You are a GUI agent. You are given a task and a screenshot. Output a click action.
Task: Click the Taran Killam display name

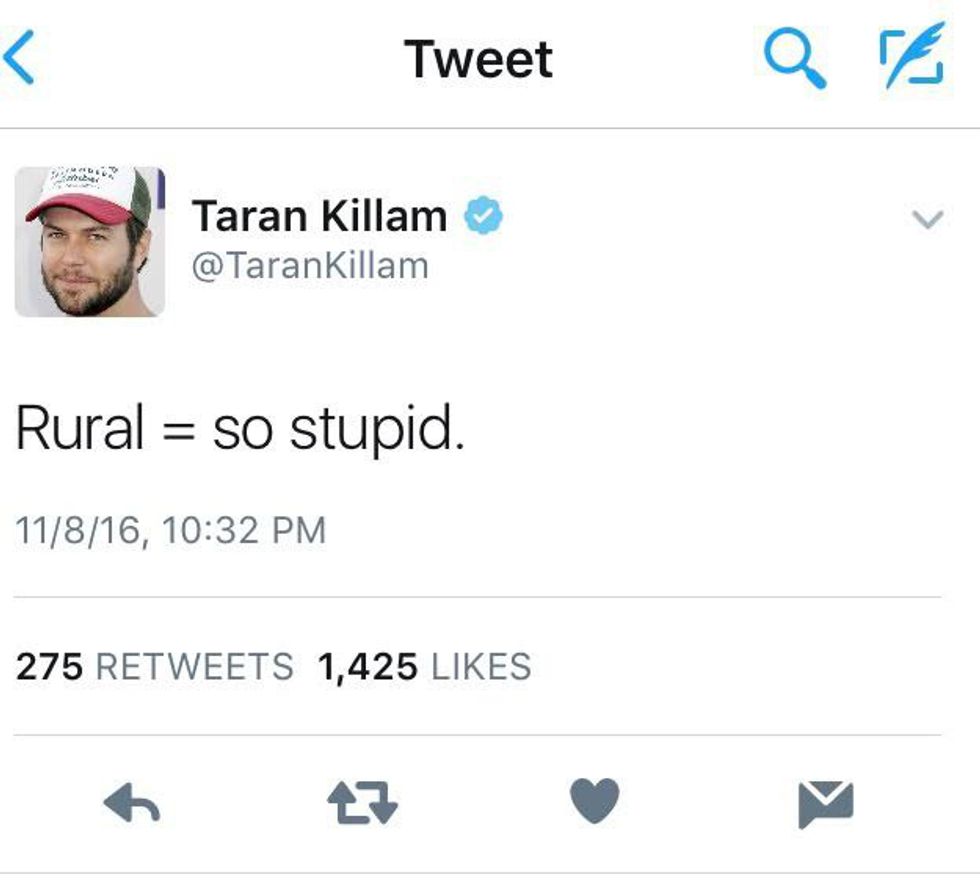coord(319,216)
